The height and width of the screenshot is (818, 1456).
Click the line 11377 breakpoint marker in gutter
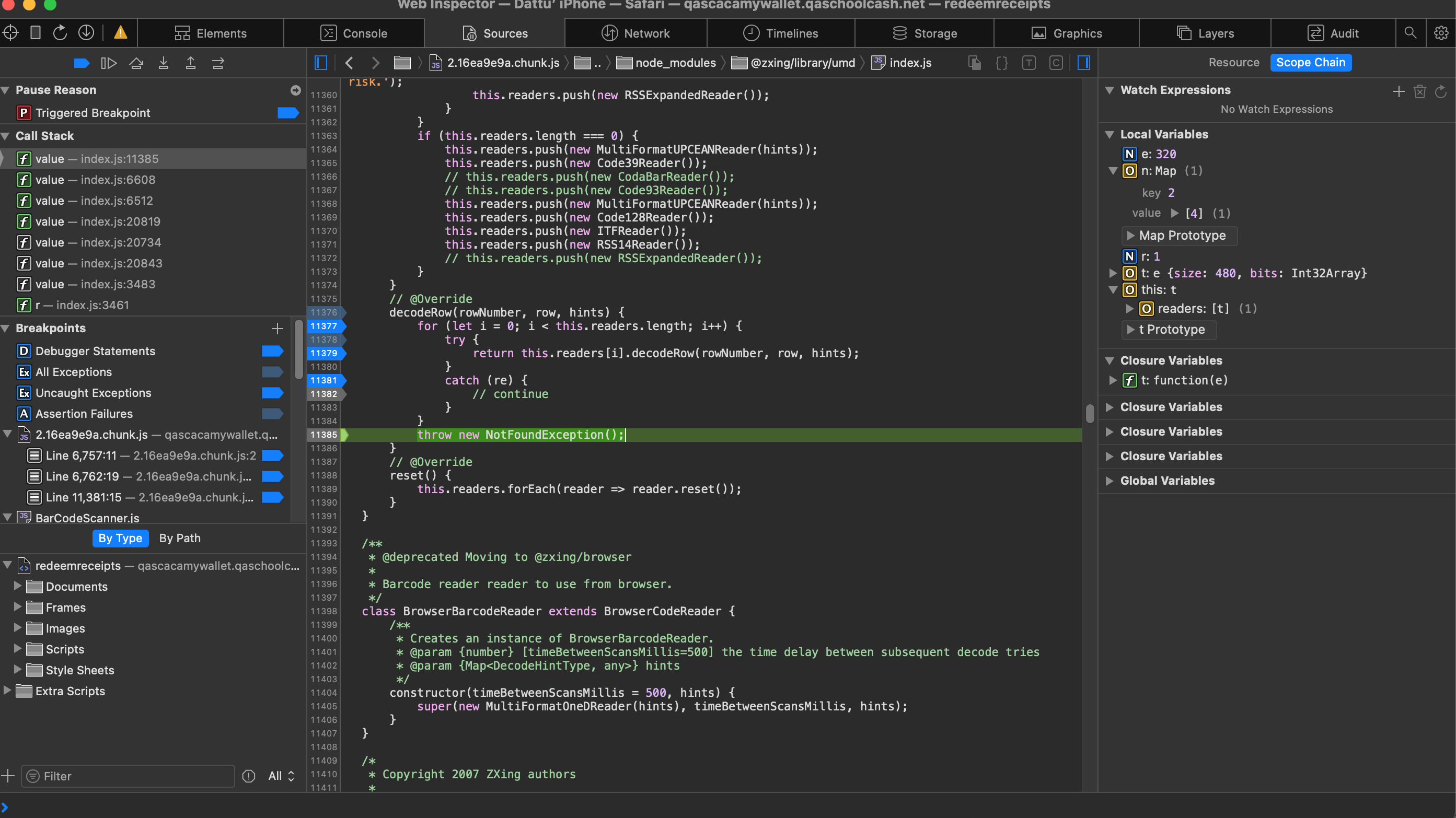point(326,326)
